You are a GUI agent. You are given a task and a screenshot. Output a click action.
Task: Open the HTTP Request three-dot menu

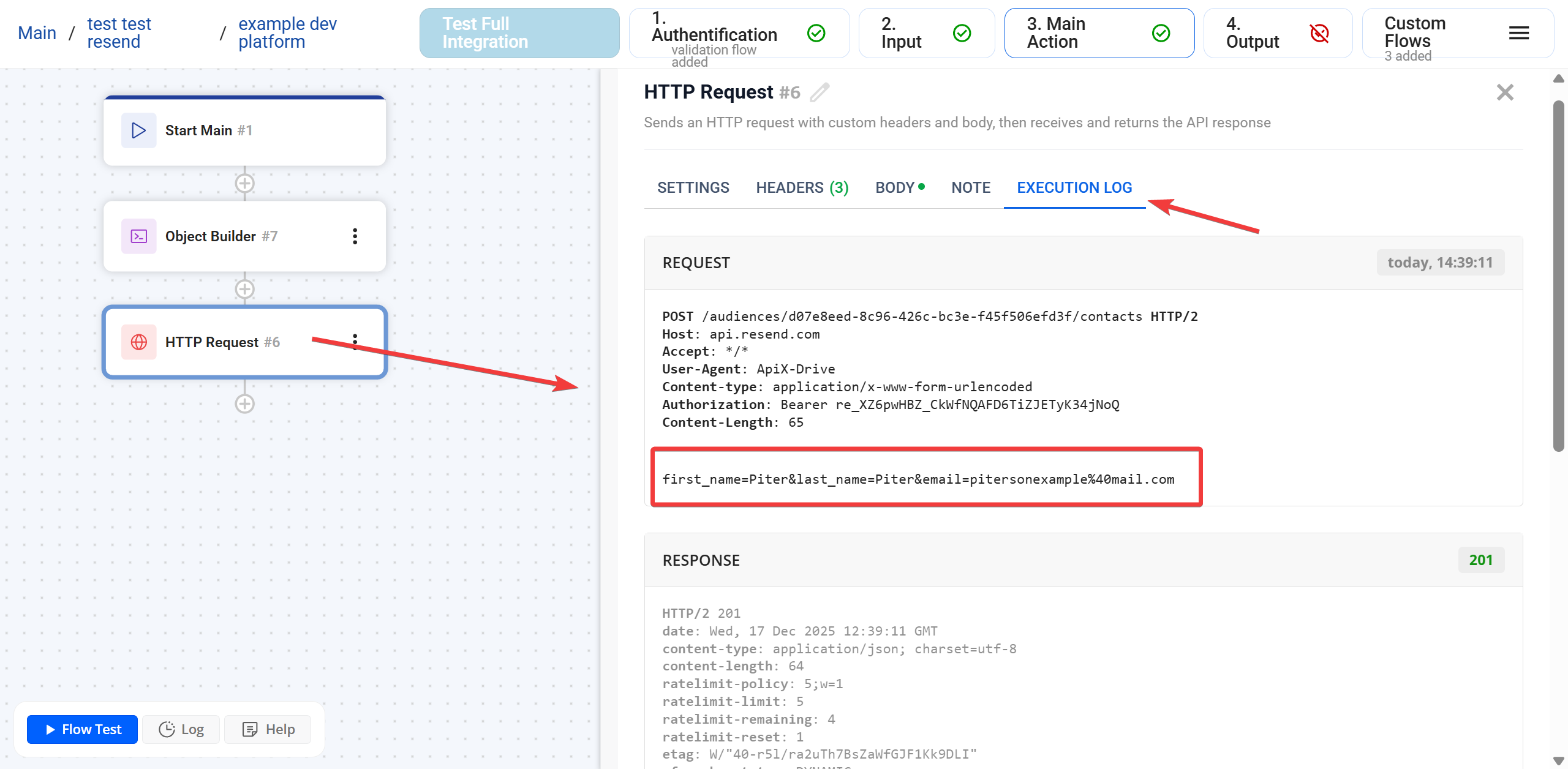(355, 342)
